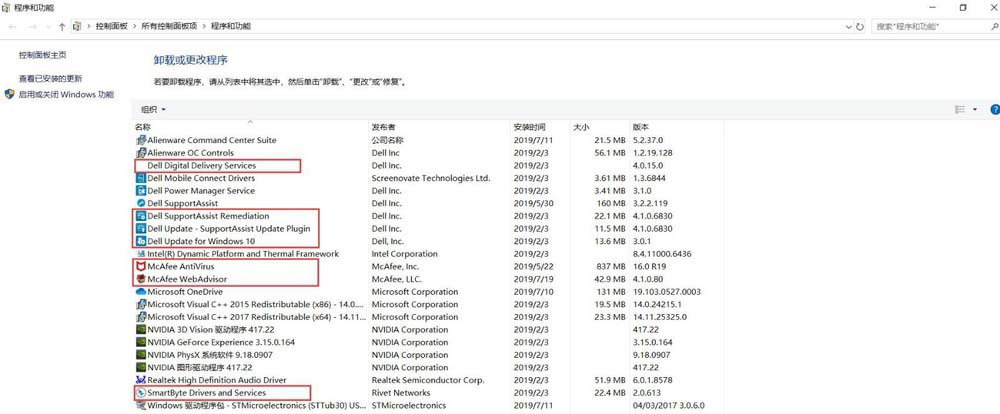Open help with the blue question mark

994,110
